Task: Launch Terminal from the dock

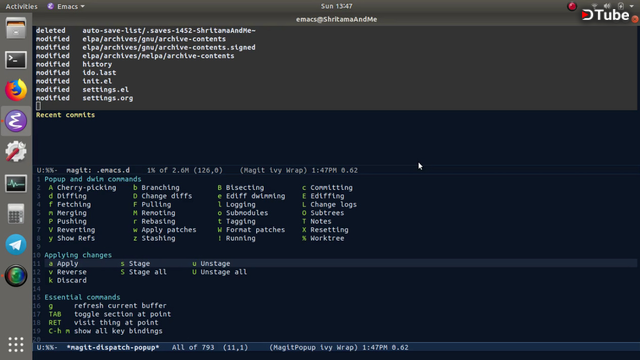Action: point(16,60)
